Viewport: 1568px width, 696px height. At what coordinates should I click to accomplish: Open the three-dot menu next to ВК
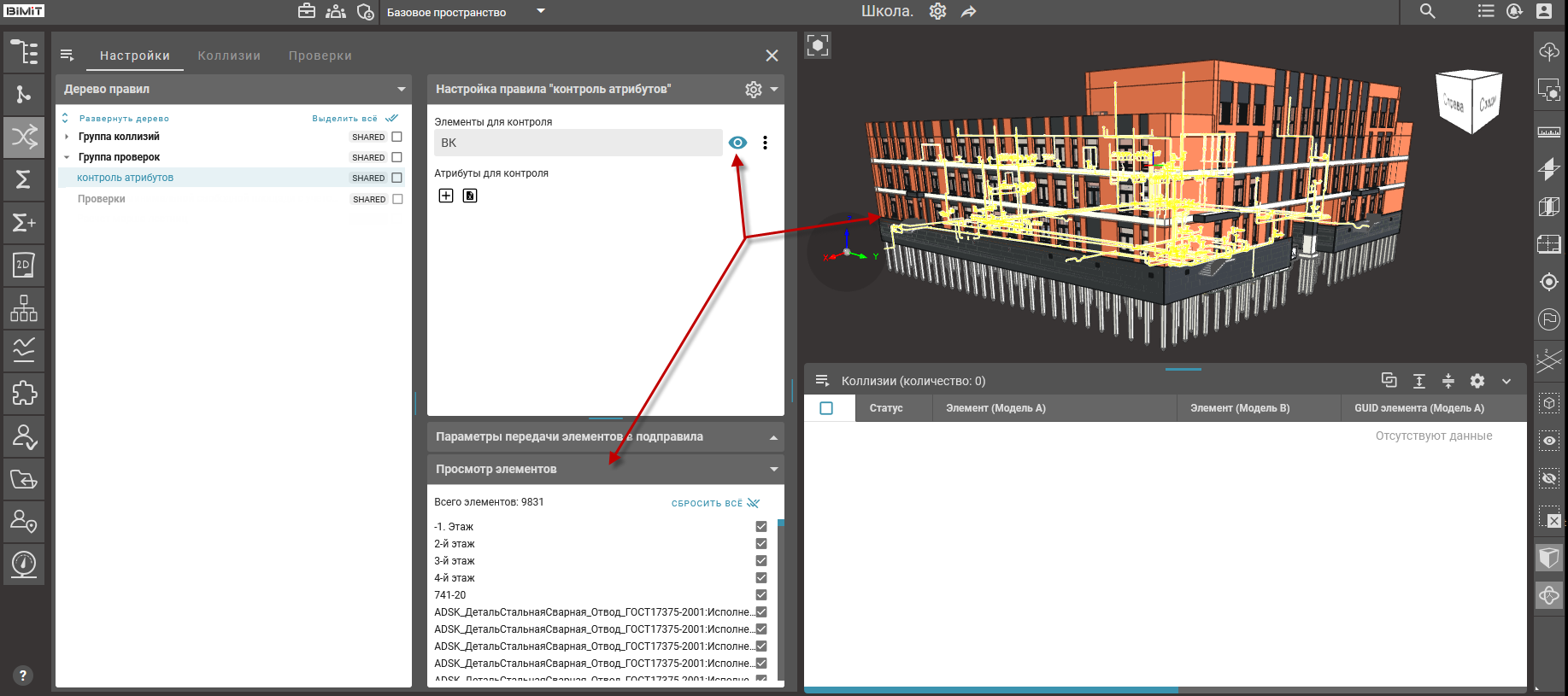click(765, 143)
